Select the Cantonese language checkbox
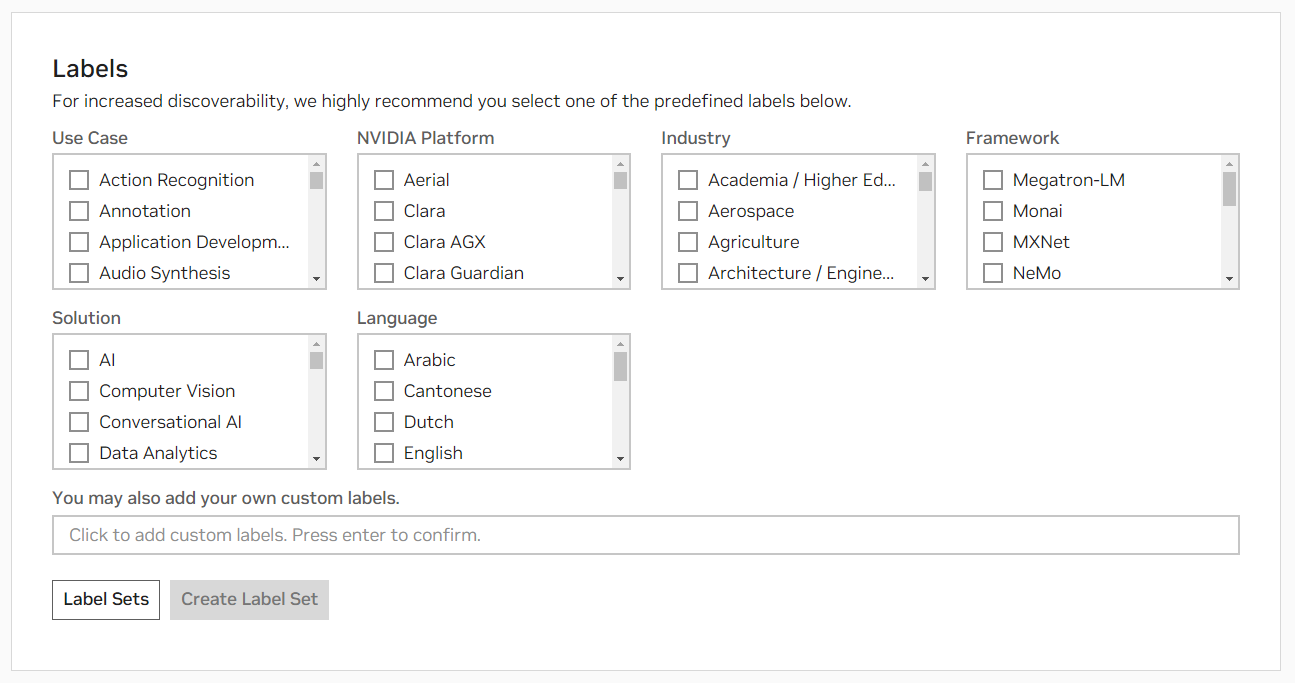This screenshot has height=683, width=1295. [384, 391]
